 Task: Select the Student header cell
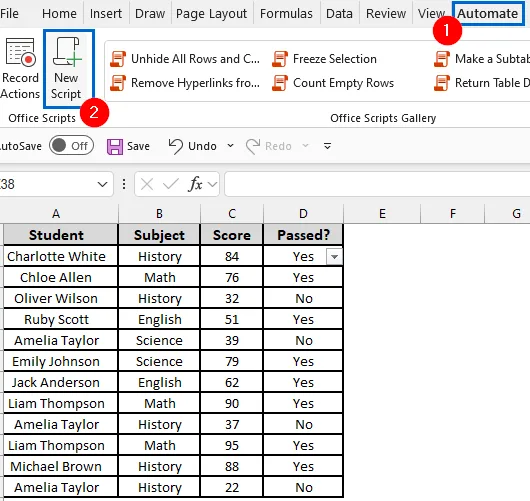(61, 235)
